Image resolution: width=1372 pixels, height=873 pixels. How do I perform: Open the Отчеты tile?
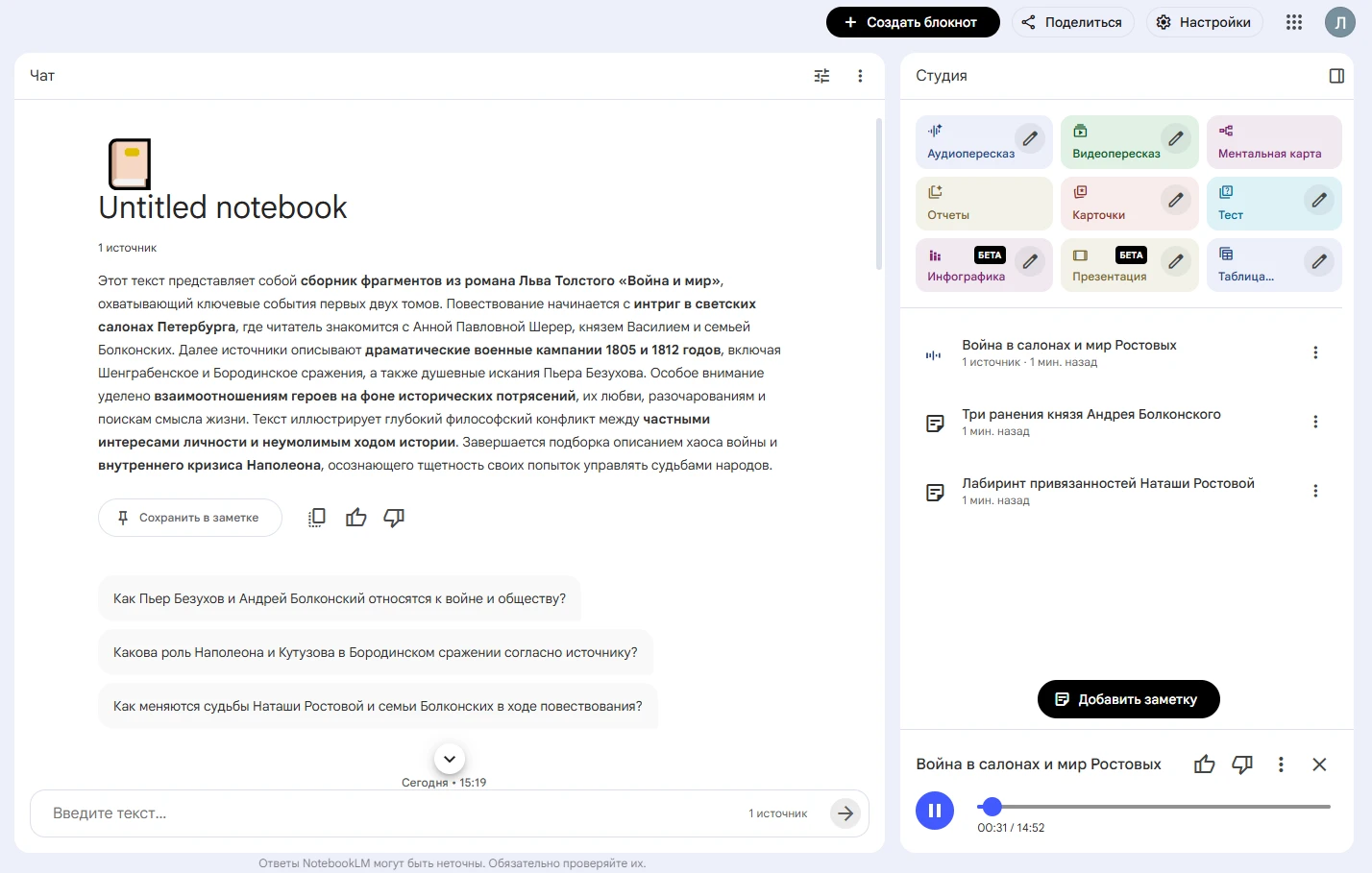pos(984,204)
